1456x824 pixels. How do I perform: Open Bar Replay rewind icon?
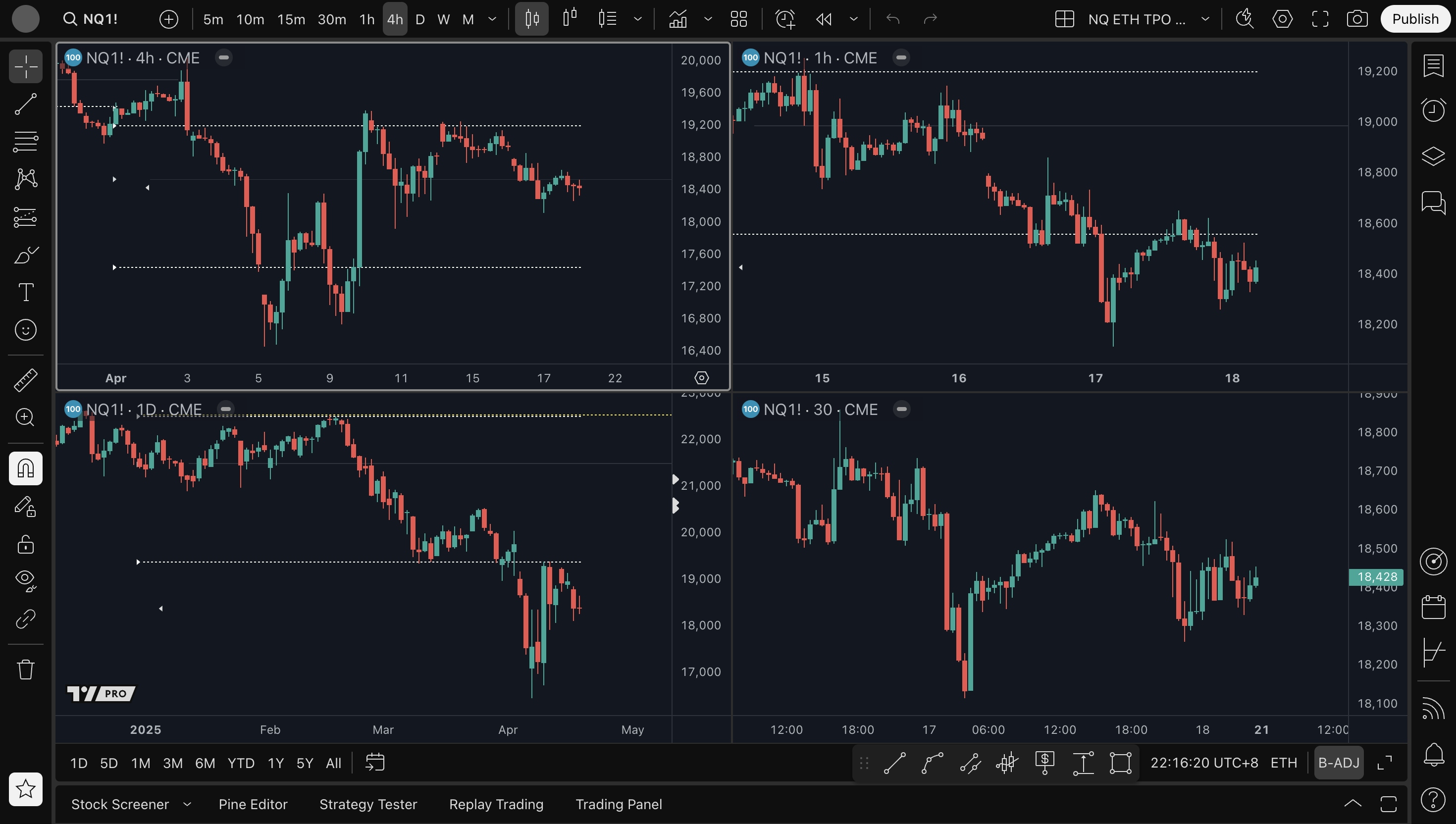(x=824, y=19)
